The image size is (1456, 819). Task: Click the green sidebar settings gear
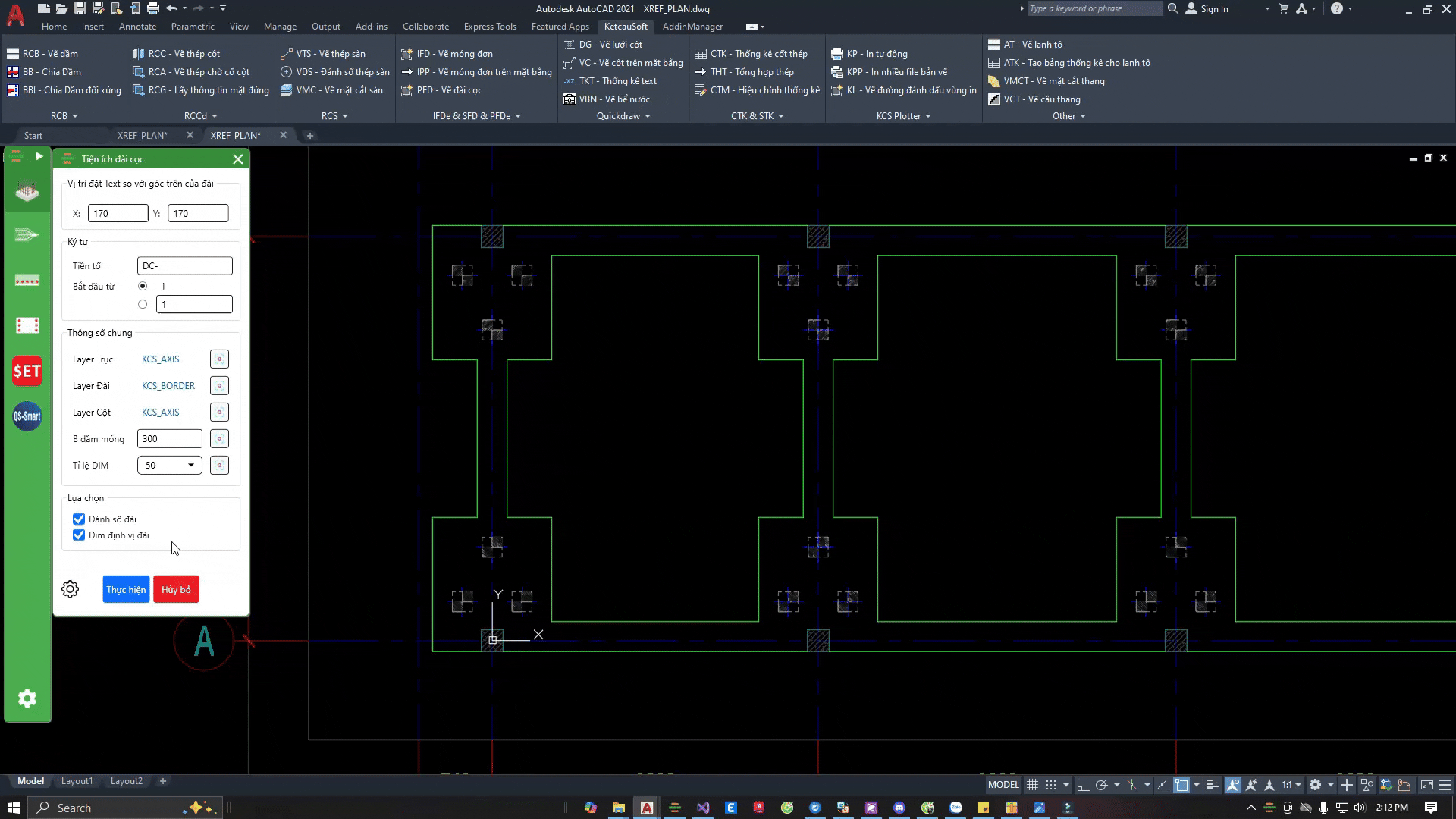coord(27,698)
